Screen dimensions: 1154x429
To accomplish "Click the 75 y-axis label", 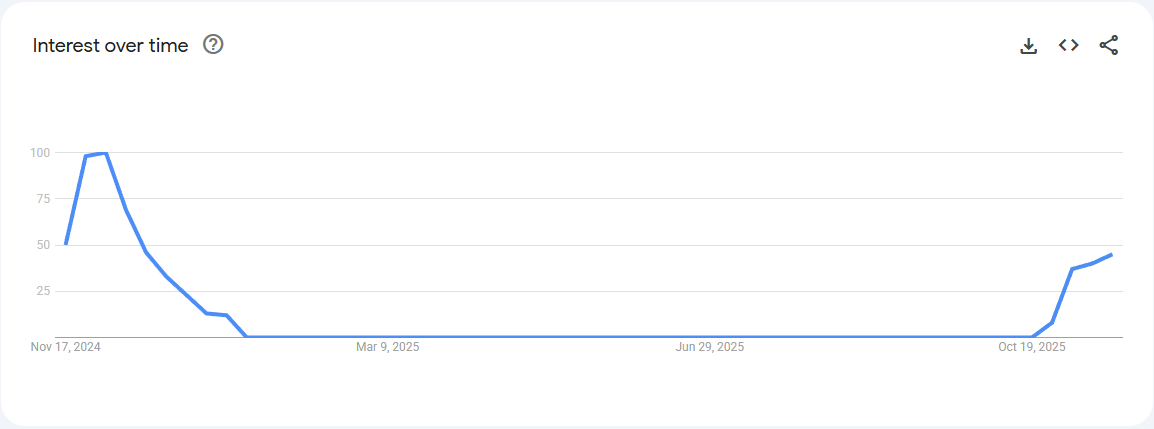I will pos(43,199).
